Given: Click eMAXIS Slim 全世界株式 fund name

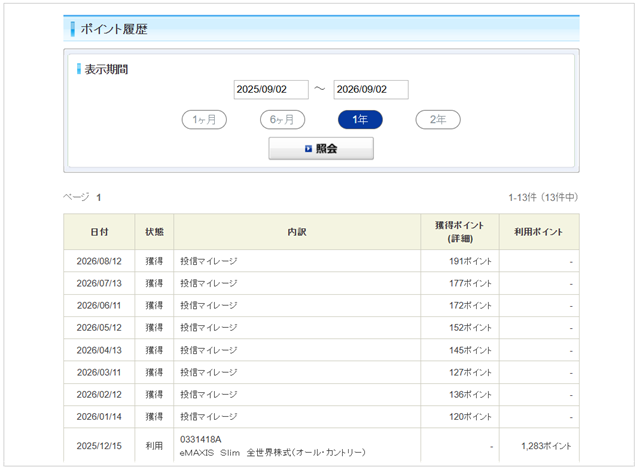Looking at the screenshot, I should pyautogui.click(x=272, y=452).
